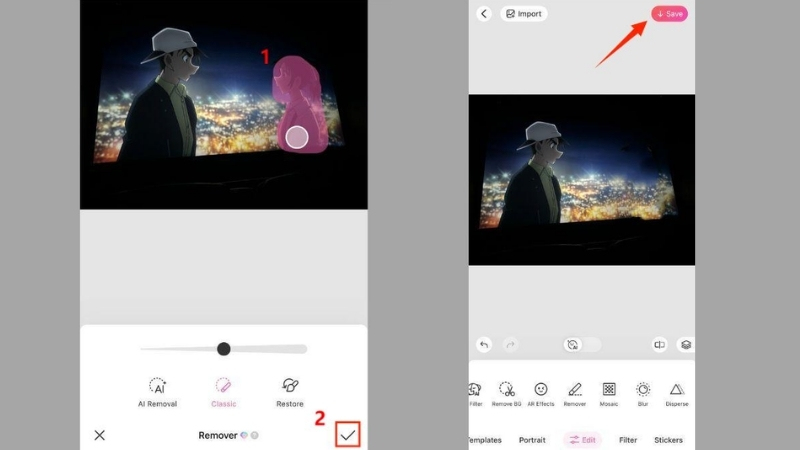Image resolution: width=800 pixels, height=450 pixels.
Task: Toggle the AI switch above the toolbar
Action: (581, 344)
